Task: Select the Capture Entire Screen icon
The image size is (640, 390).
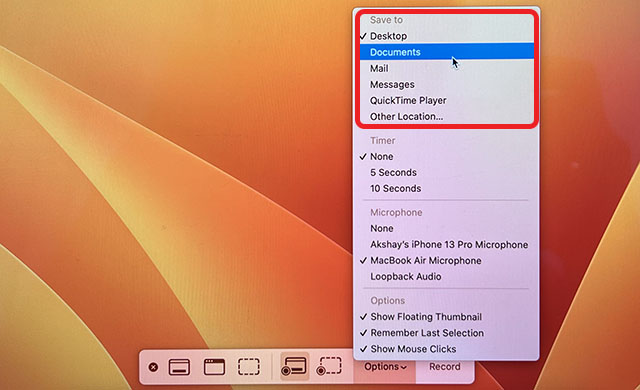Action: point(179,367)
